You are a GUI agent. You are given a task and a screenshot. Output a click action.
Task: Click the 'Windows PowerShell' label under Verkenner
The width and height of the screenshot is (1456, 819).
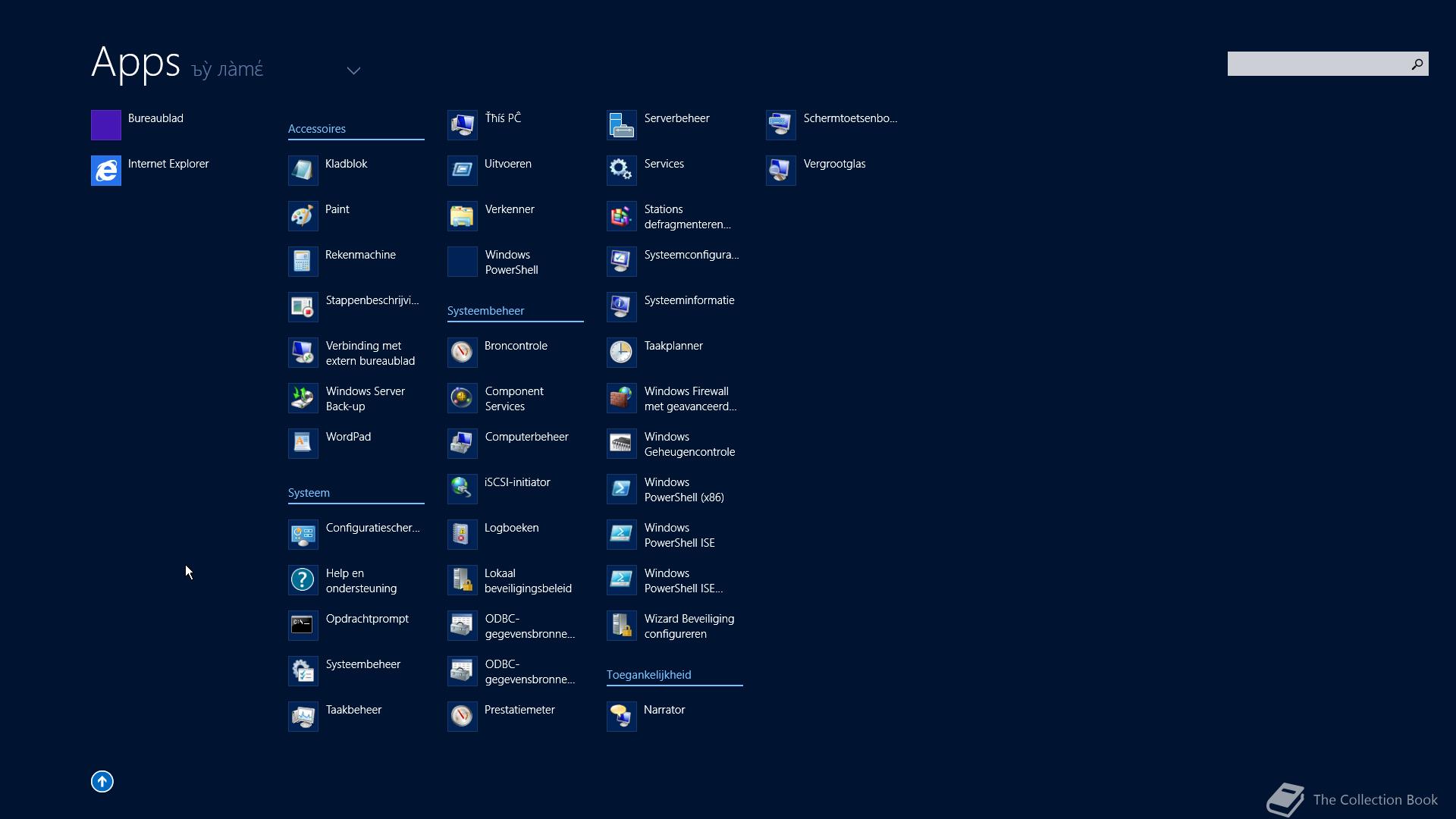tap(512, 262)
